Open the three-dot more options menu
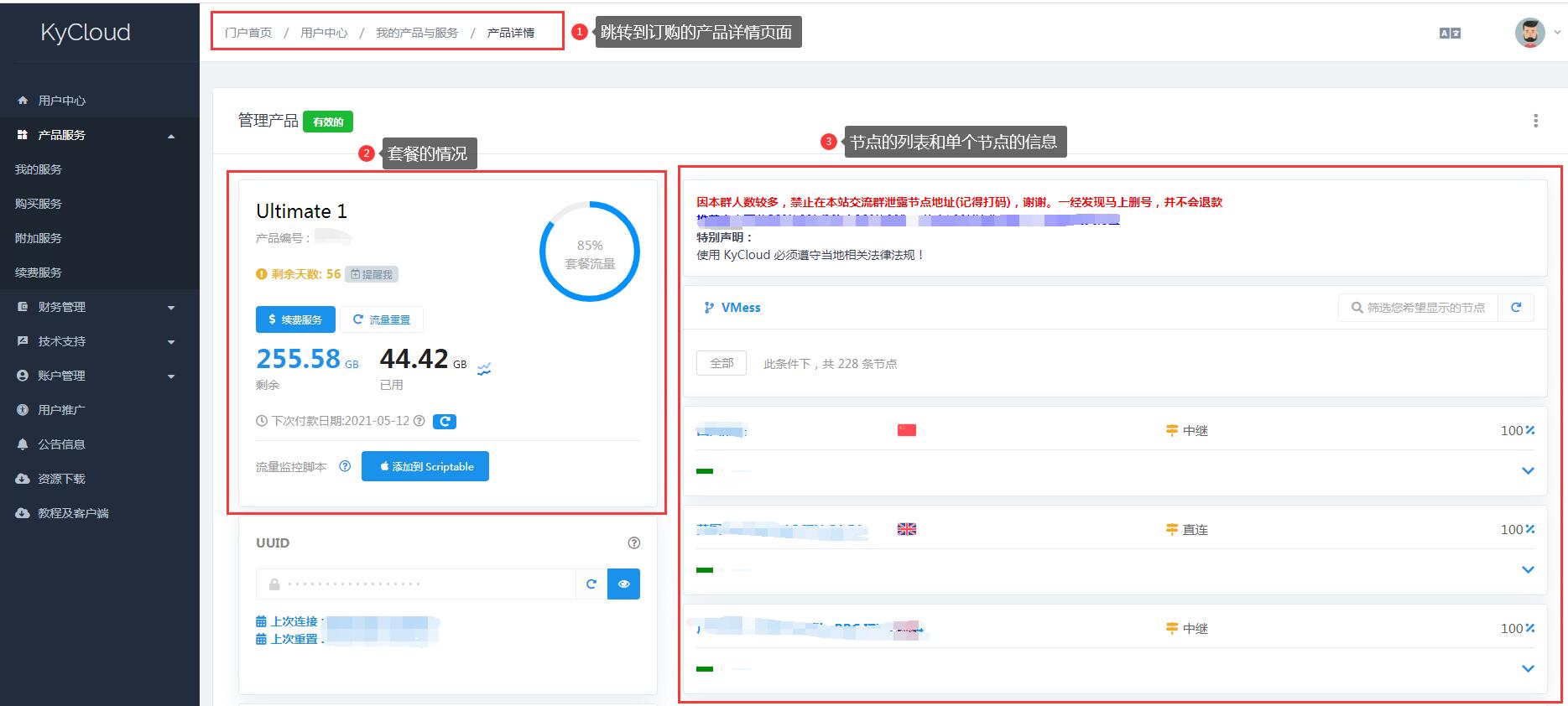 click(1535, 121)
